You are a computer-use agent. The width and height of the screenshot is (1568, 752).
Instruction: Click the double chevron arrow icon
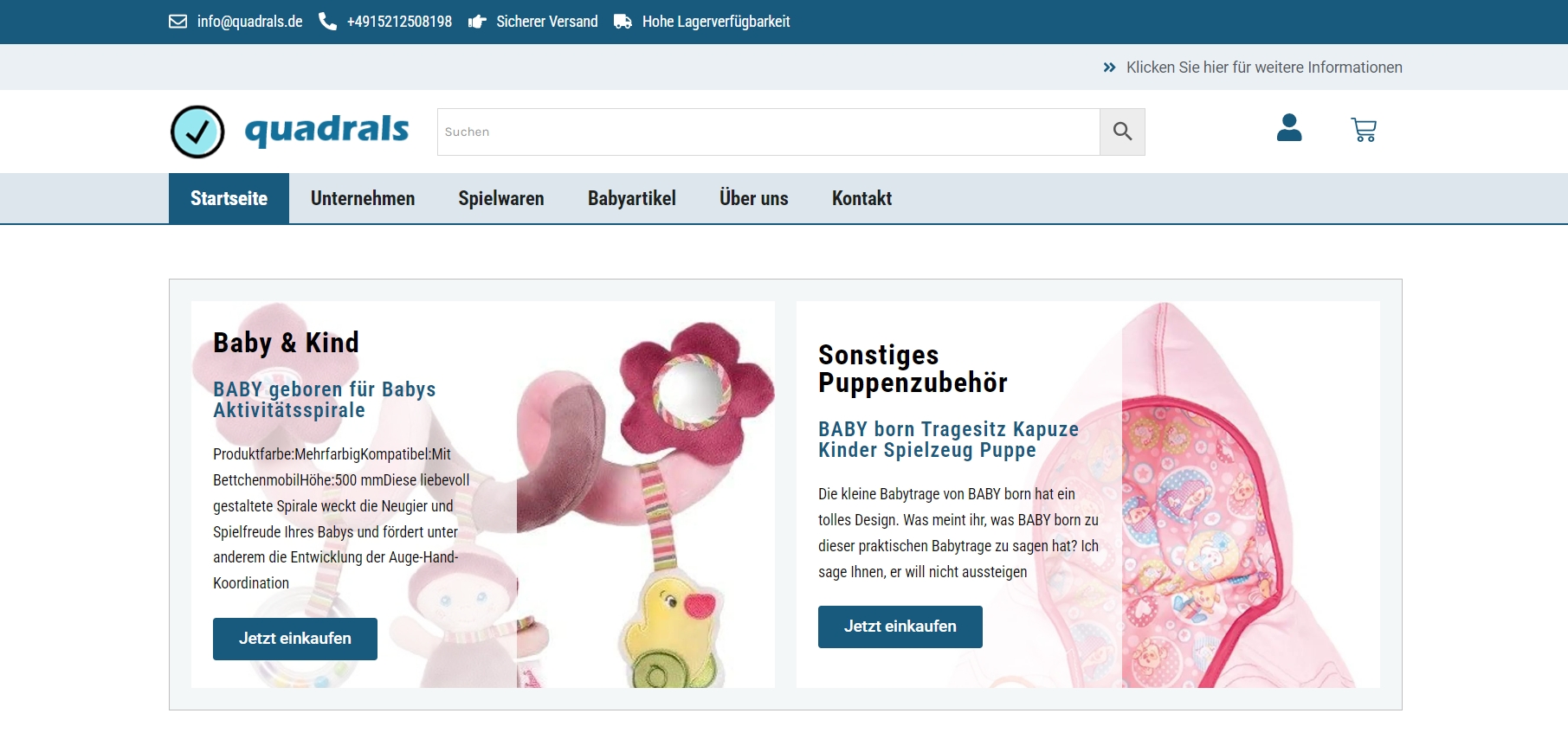tap(1109, 67)
